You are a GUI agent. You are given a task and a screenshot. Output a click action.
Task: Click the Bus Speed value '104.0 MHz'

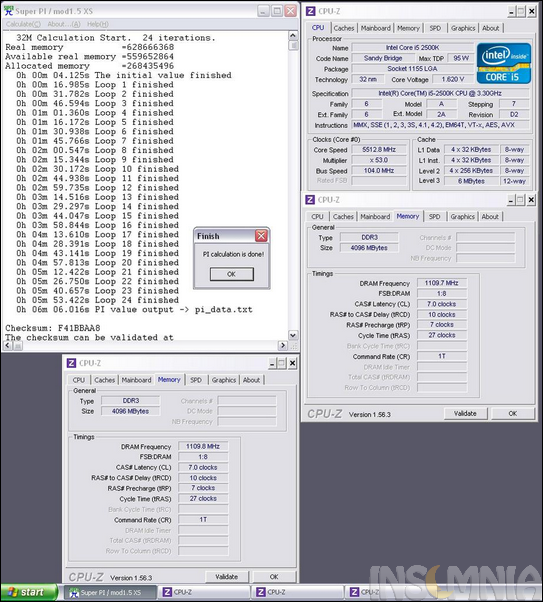pyautogui.click(x=379, y=170)
